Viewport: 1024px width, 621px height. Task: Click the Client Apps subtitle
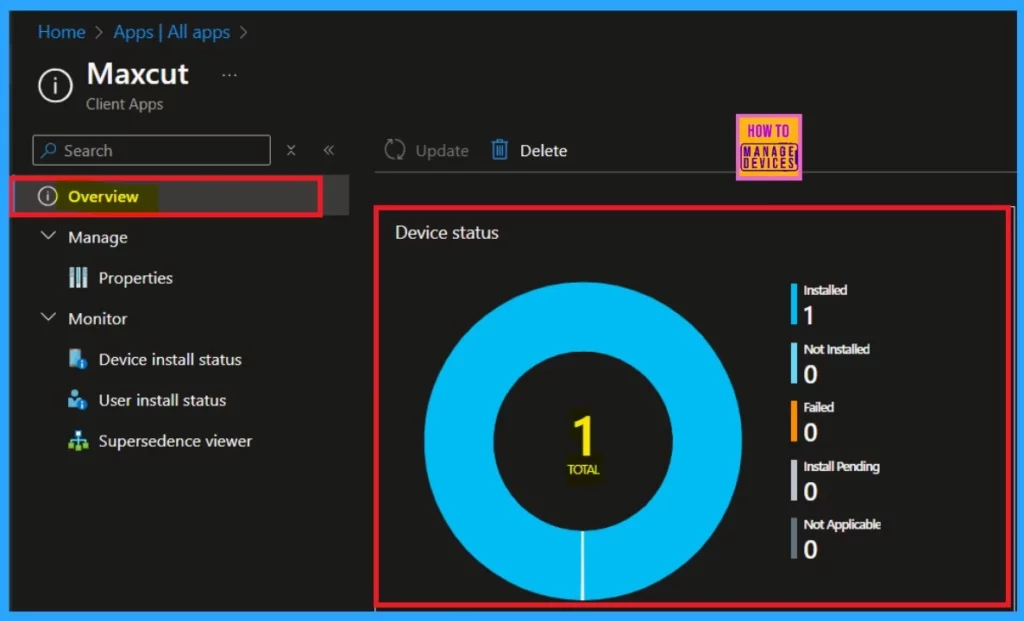click(x=125, y=104)
